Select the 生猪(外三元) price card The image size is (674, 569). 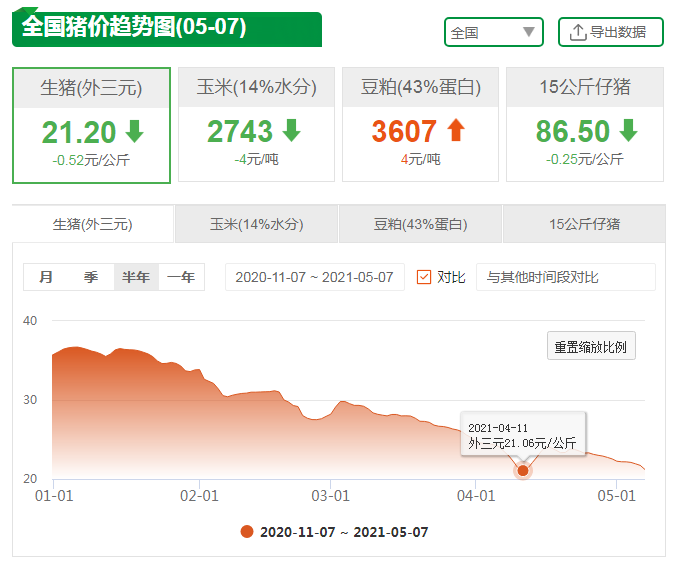[92, 125]
